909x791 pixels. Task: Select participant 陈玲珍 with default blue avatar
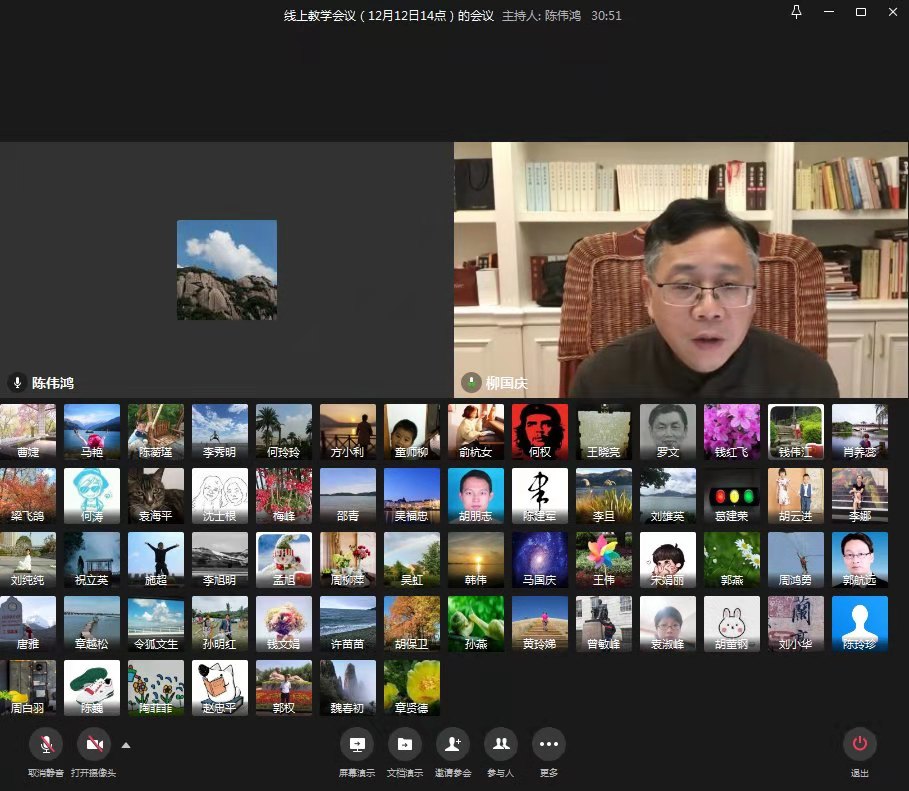[x=860, y=624]
